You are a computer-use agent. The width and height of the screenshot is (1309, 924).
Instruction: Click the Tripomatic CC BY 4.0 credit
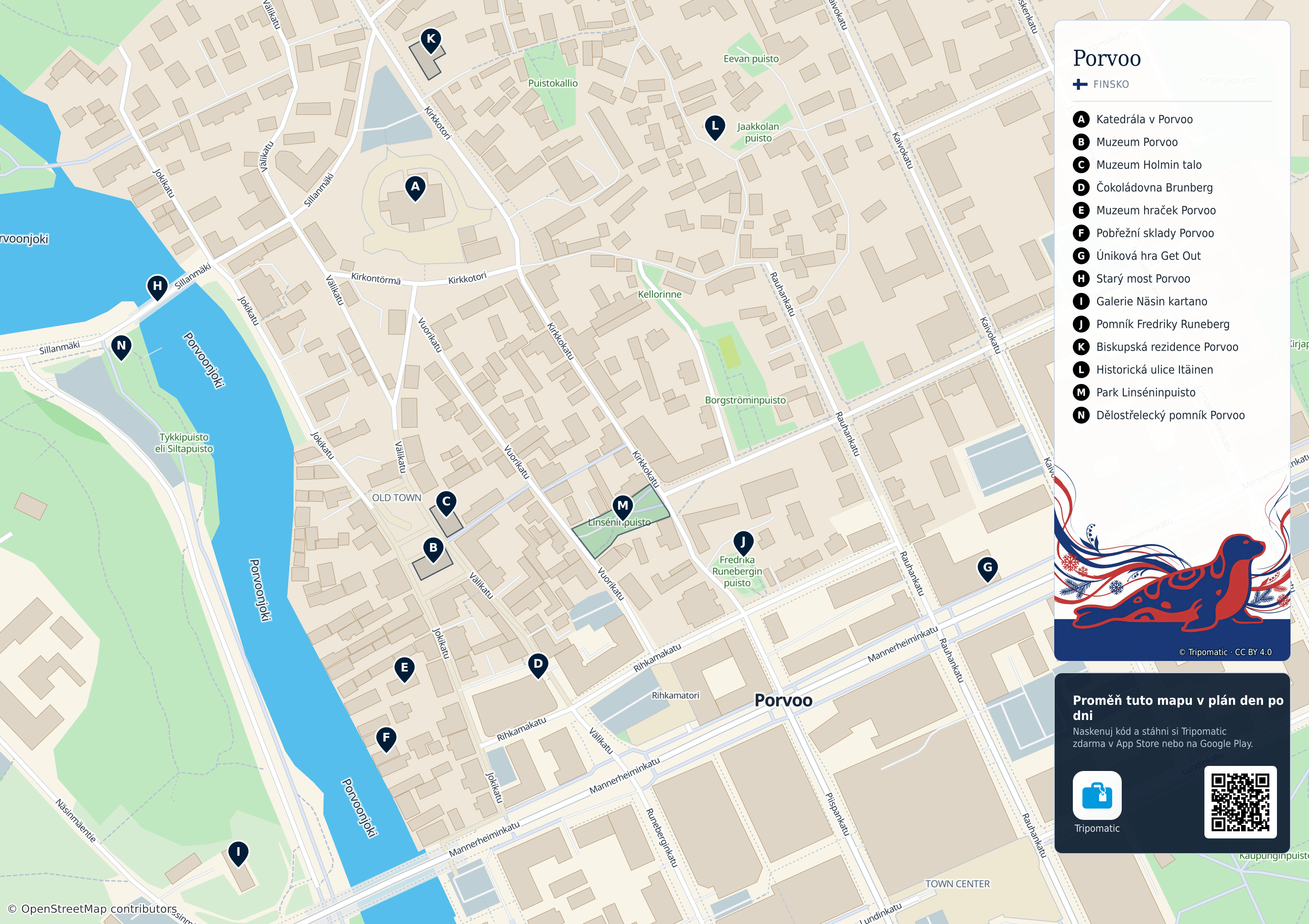[x=1225, y=652]
